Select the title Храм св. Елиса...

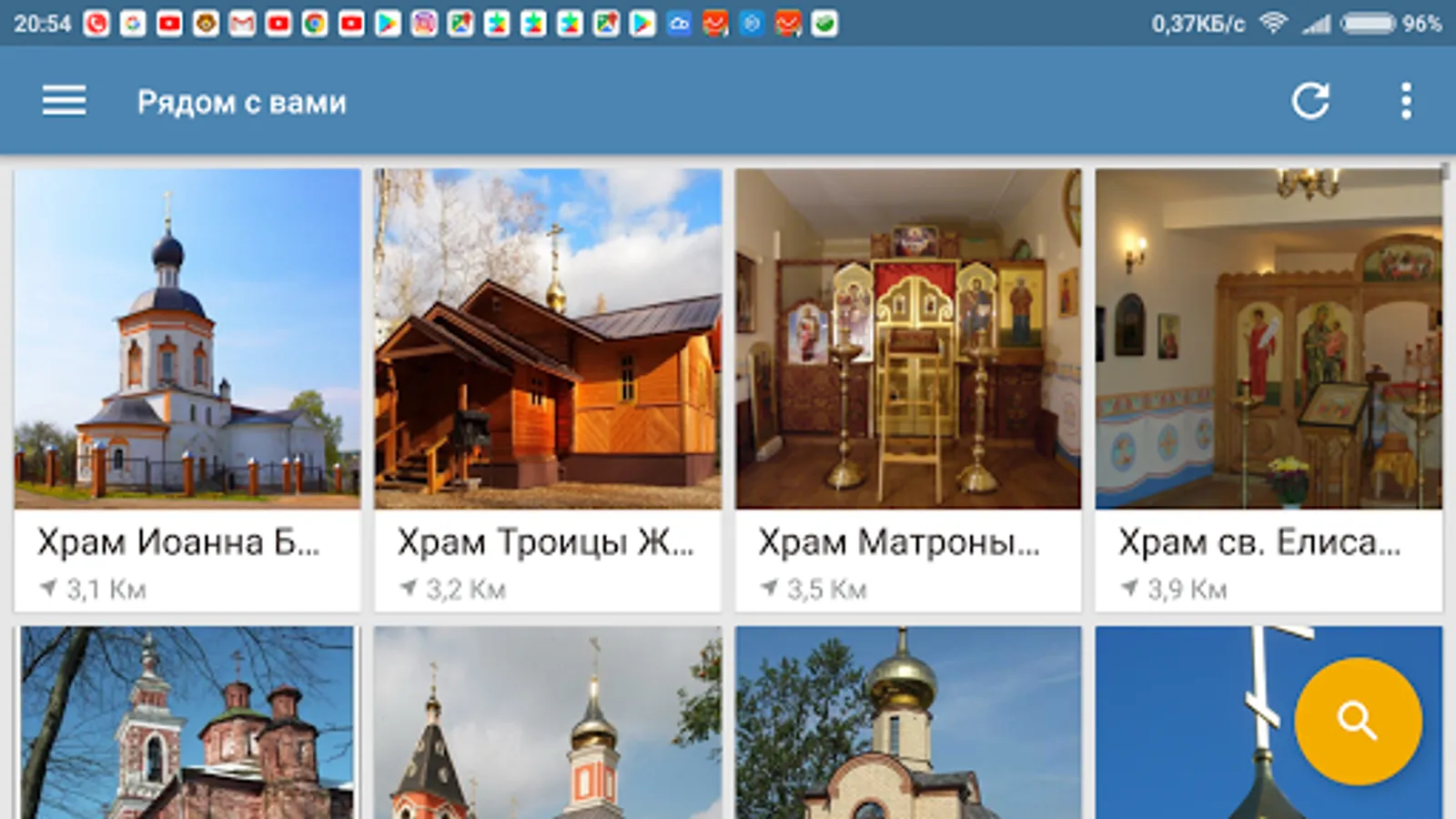(1260, 542)
